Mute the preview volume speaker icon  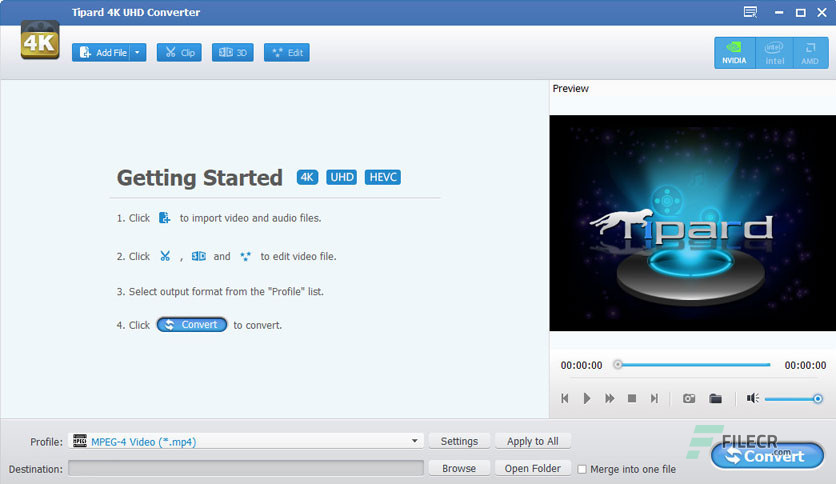(x=752, y=398)
